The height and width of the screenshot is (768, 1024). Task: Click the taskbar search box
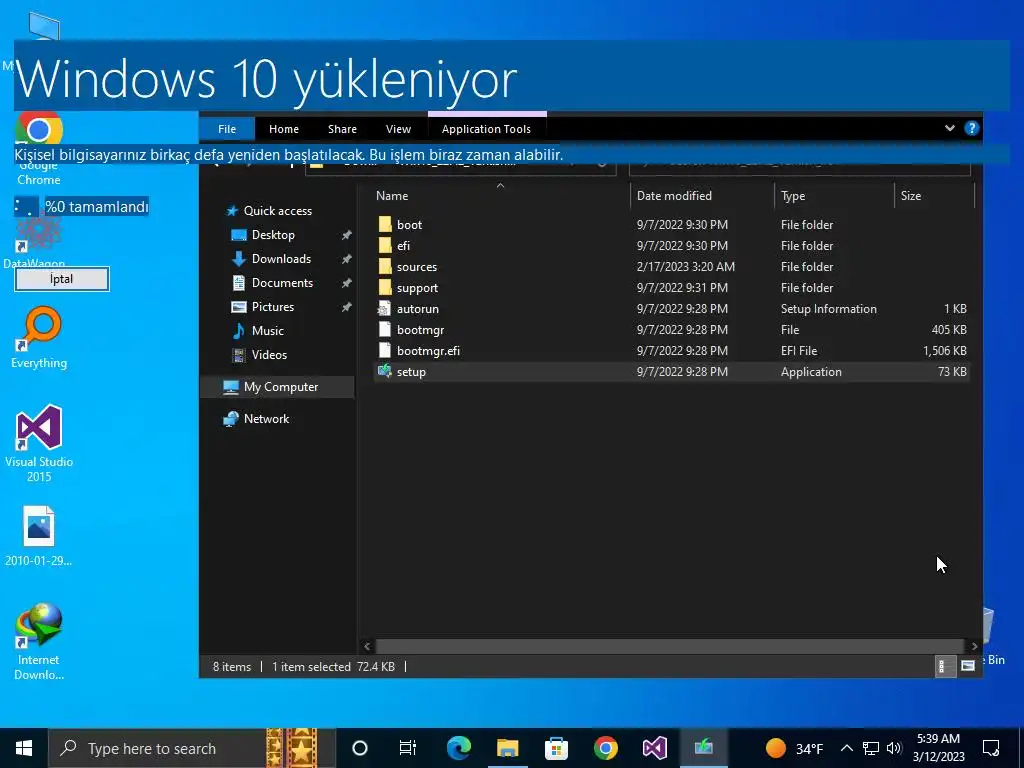[192, 748]
